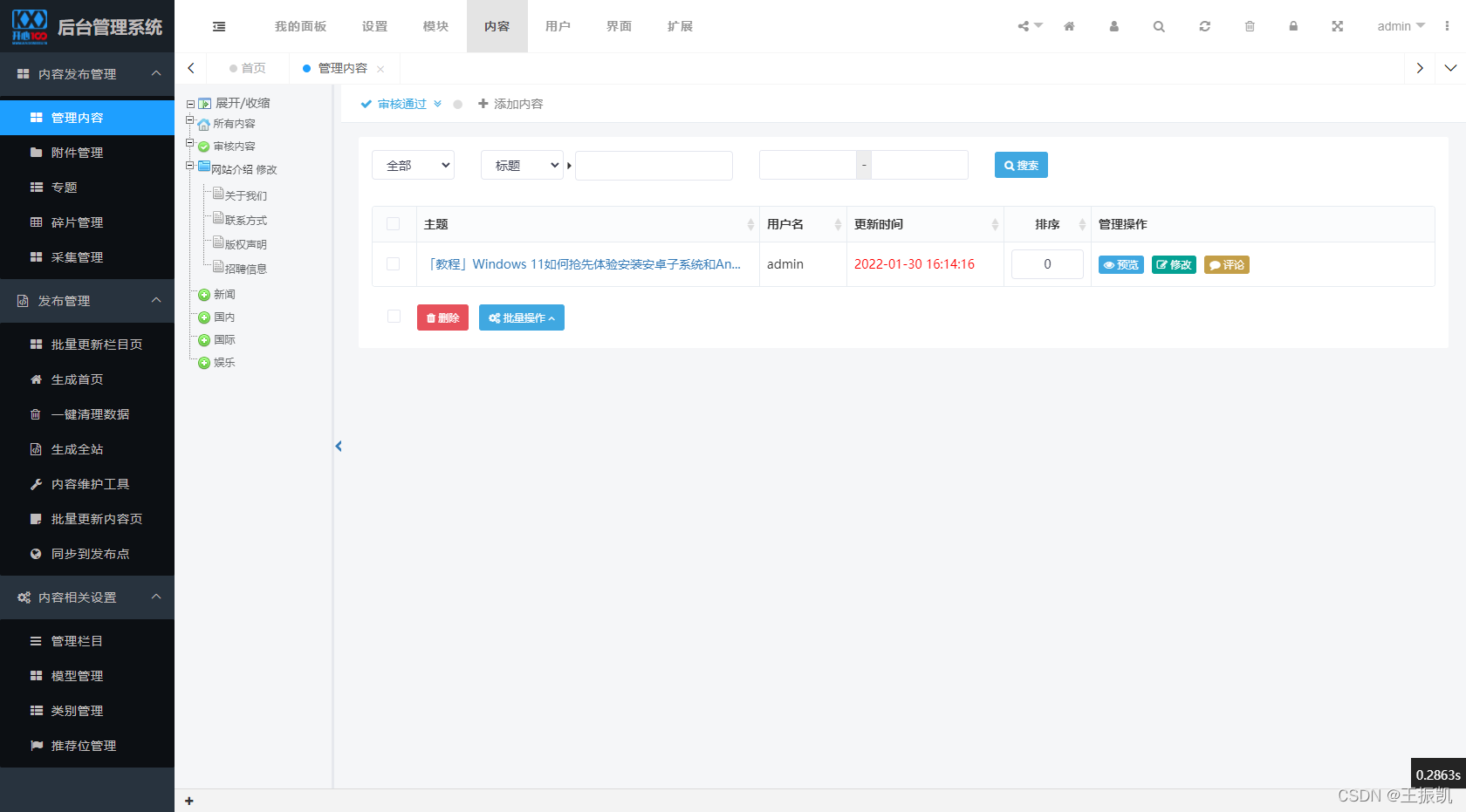This screenshot has height=812, width=1466.
Task: Open the 标题 search field dropdown
Action: [522, 165]
